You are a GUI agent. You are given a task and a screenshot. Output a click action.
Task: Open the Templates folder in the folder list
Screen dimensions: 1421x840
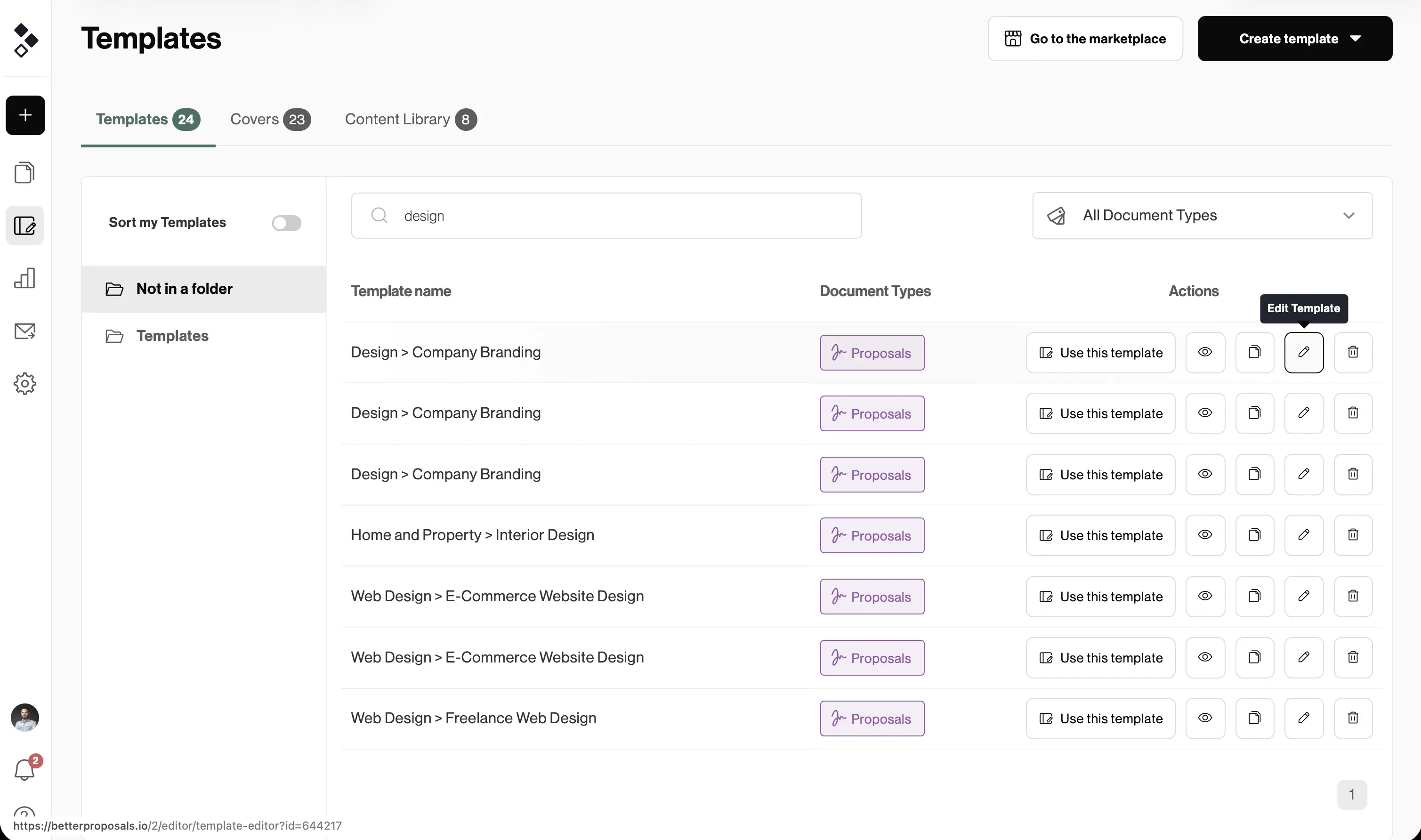pyautogui.click(x=204, y=336)
